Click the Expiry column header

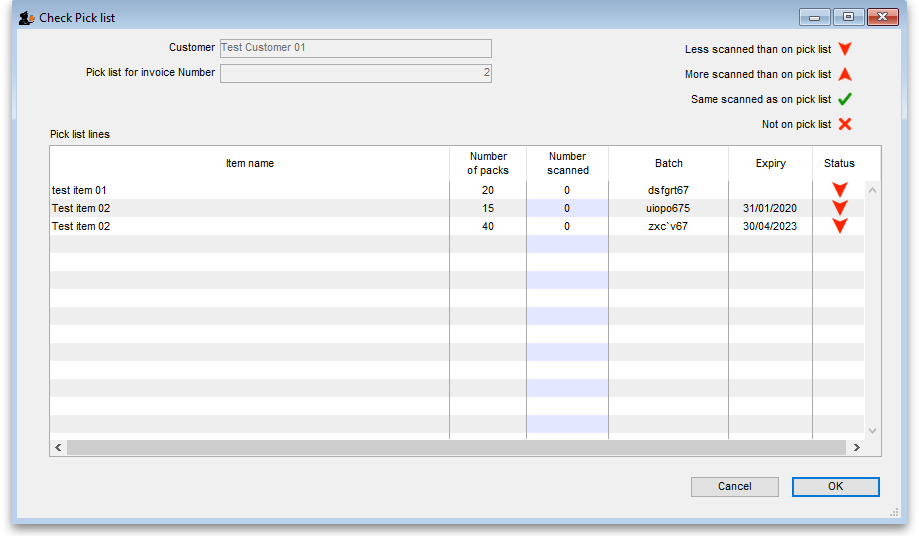pos(770,163)
